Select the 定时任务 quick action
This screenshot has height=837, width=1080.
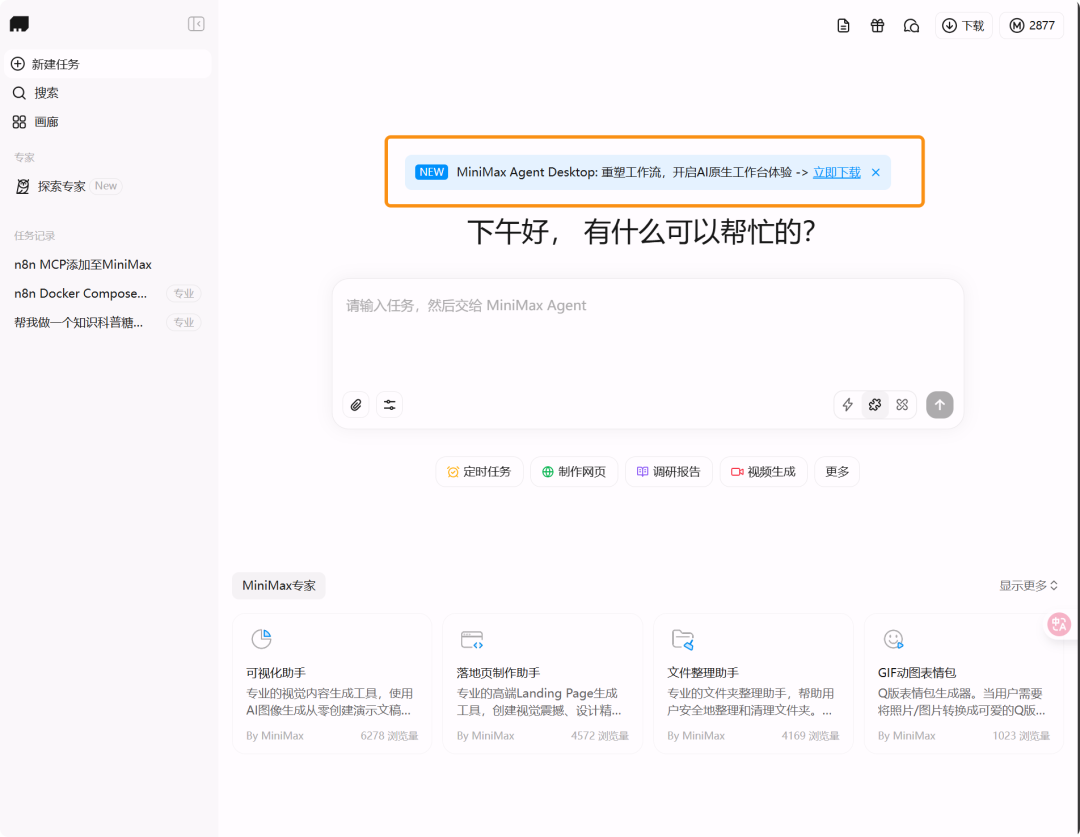pos(479,471)
